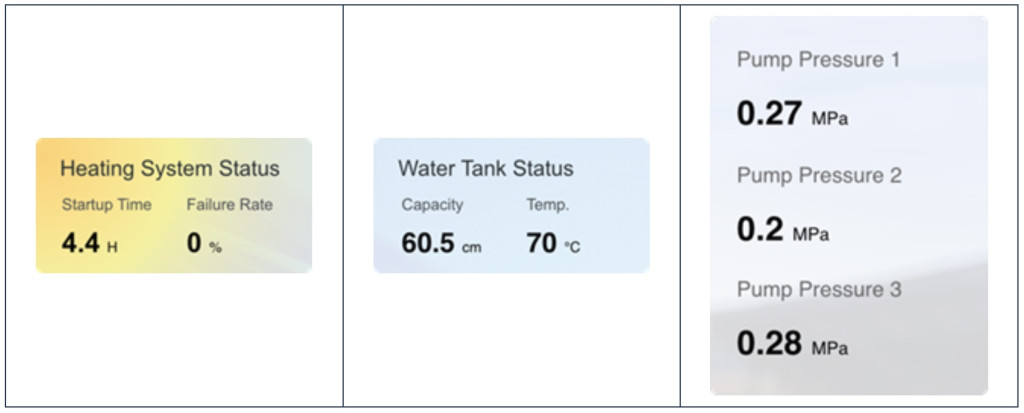The width and height of the screenshot is (1024, 413).
Task: Click the 60.5 cm capacity value
Action: point(441,244)
